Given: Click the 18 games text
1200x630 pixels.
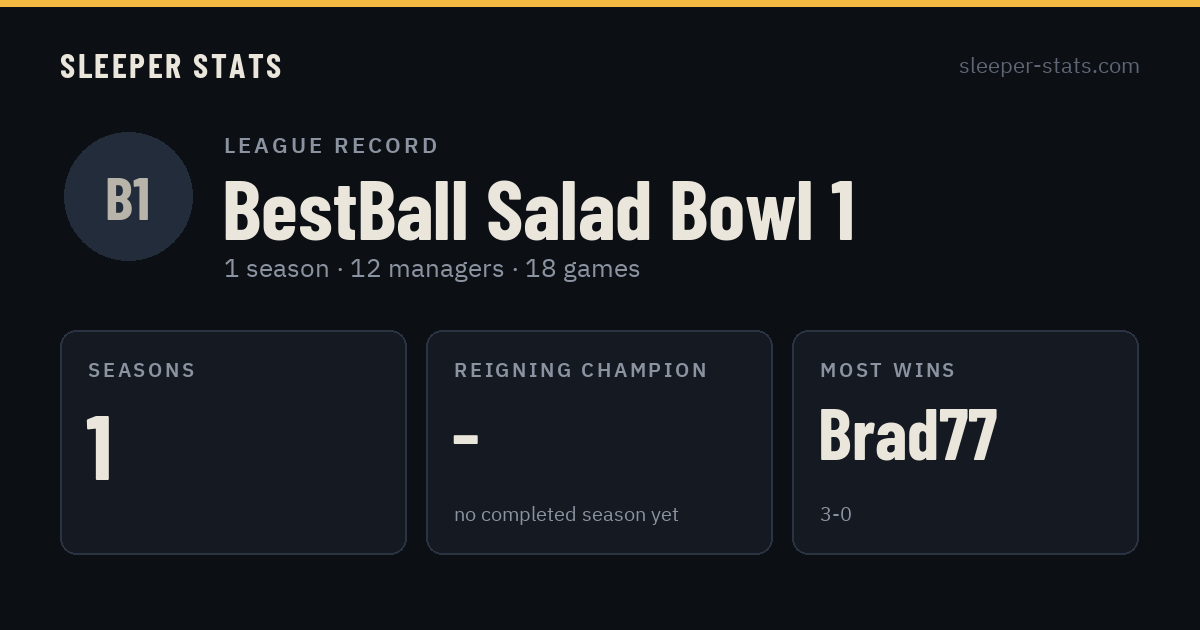Looking at the screenshot, I should point(582,269).
